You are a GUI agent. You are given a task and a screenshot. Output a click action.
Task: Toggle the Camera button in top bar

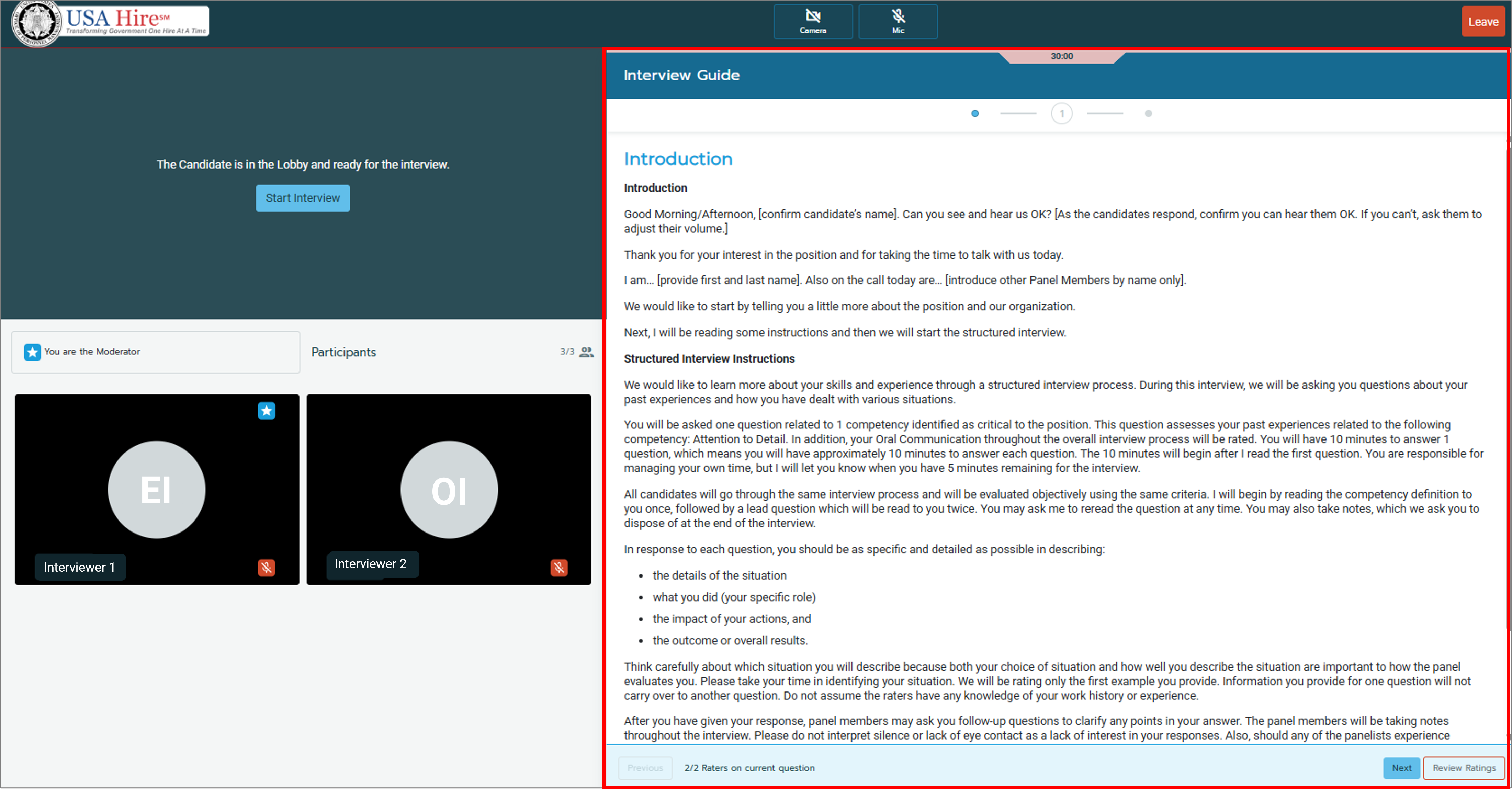click(x=812, y=22)
